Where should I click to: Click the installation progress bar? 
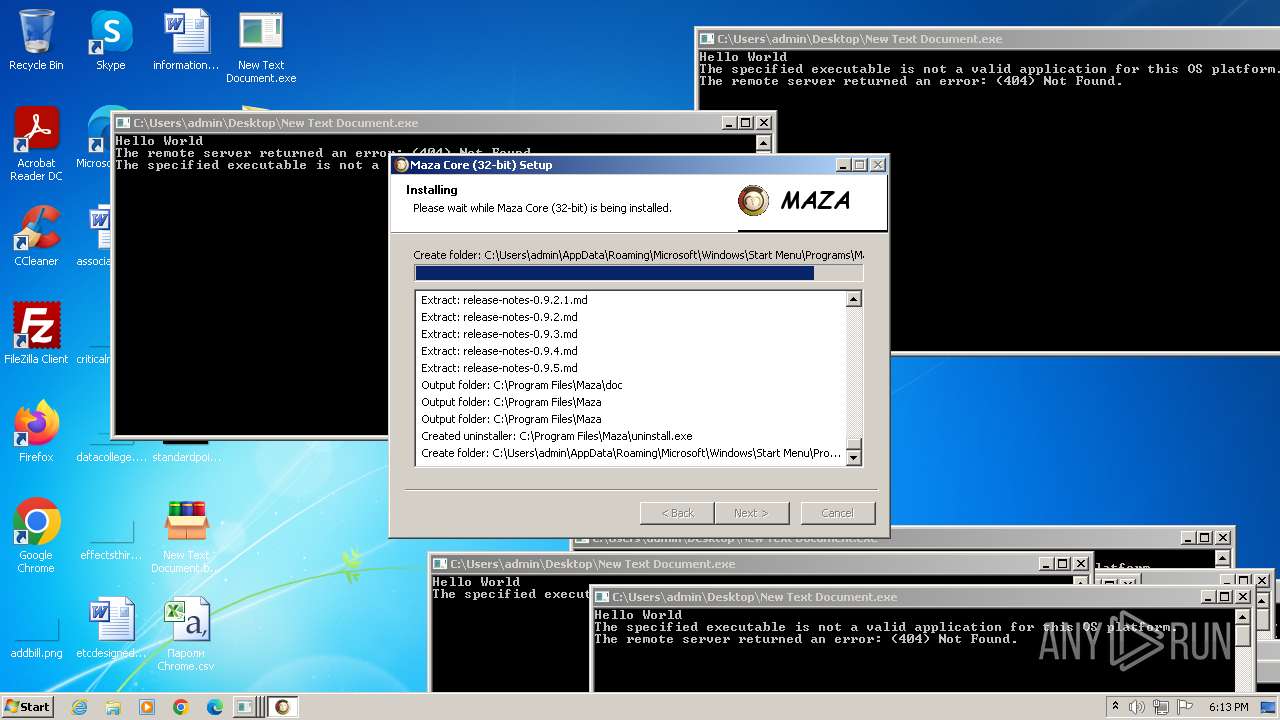click(638, 273)
